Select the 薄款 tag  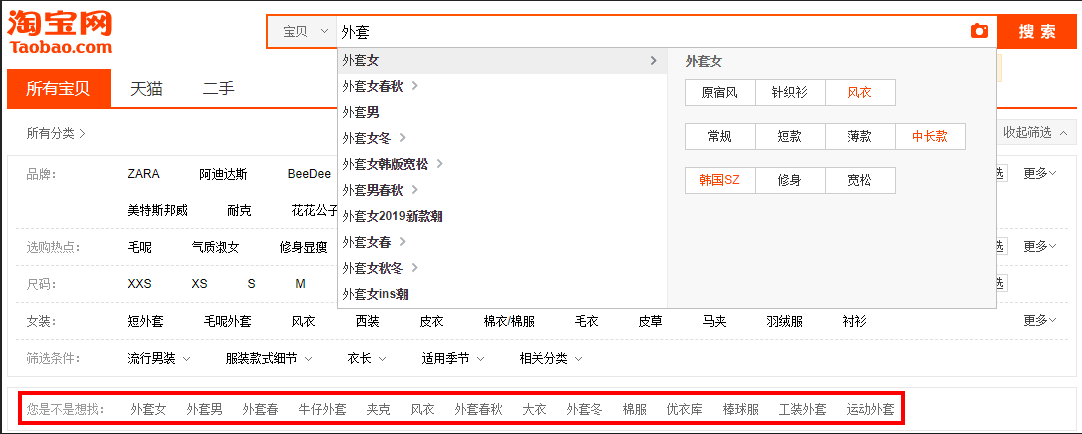(x=860, y=137)
